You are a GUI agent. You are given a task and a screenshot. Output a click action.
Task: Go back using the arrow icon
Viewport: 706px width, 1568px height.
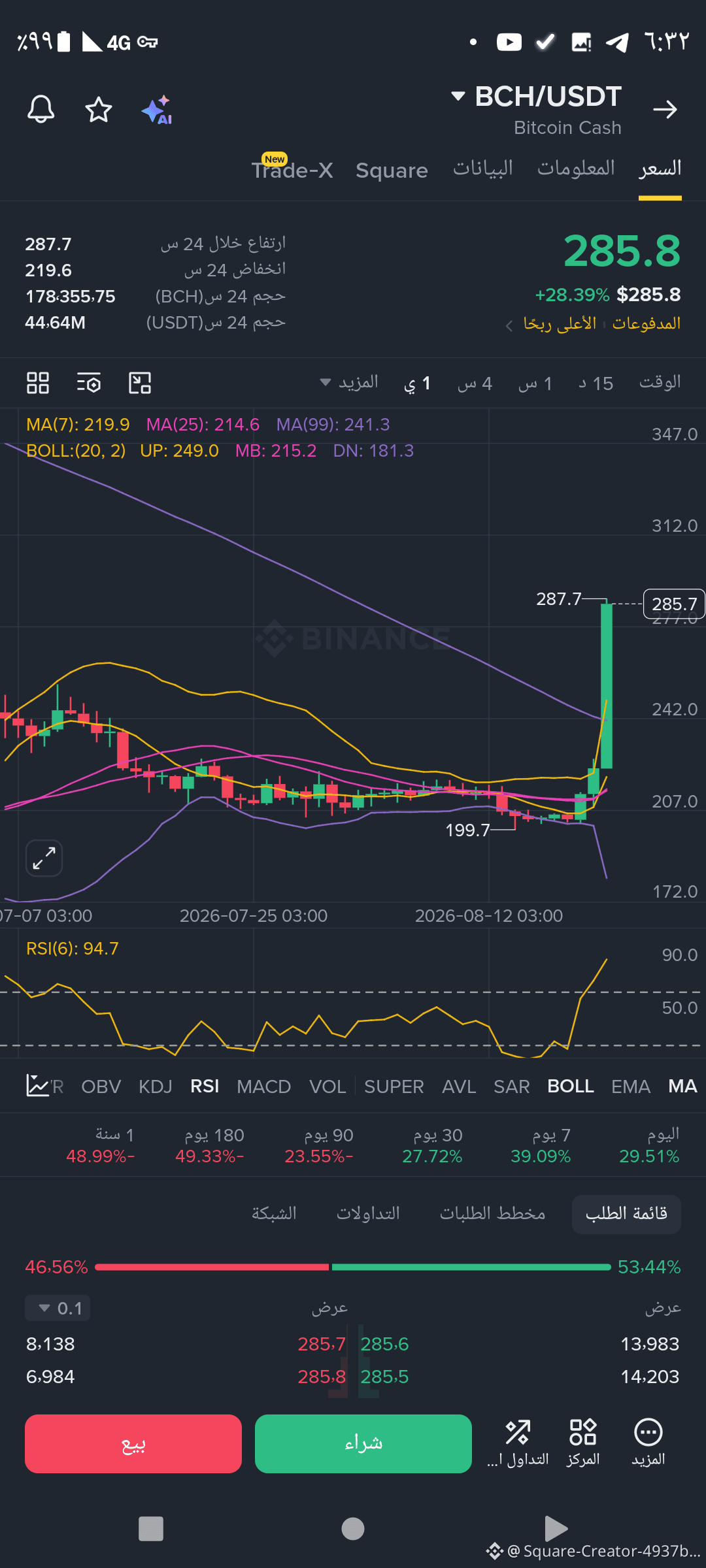coord(665,109)
